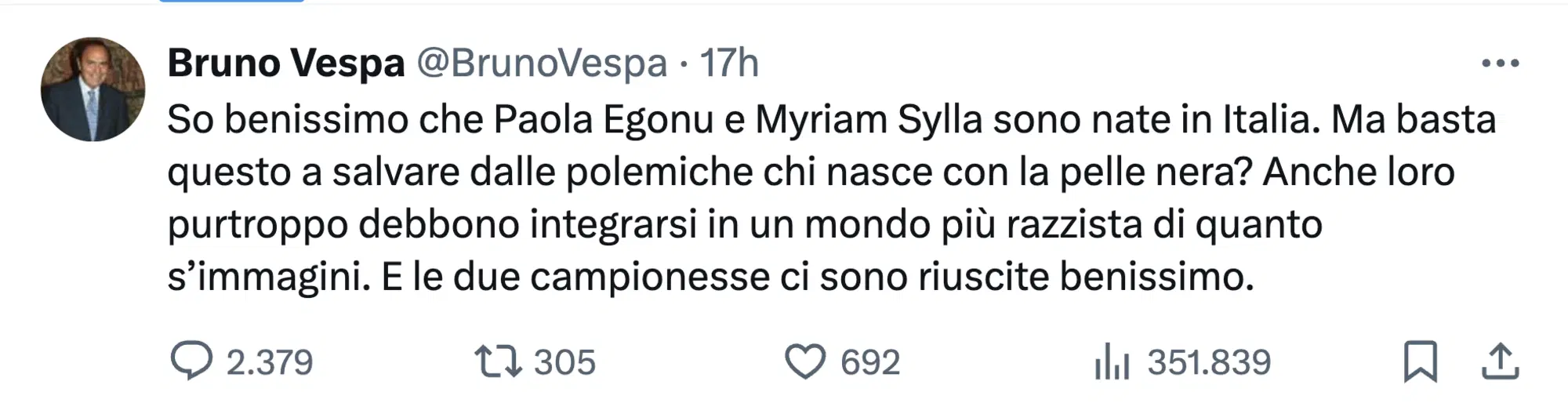Image resolution: width=1568 pixels, height=410 pixels.
Task: Click the share upload arrow icon
Action: coord(1501,361)
